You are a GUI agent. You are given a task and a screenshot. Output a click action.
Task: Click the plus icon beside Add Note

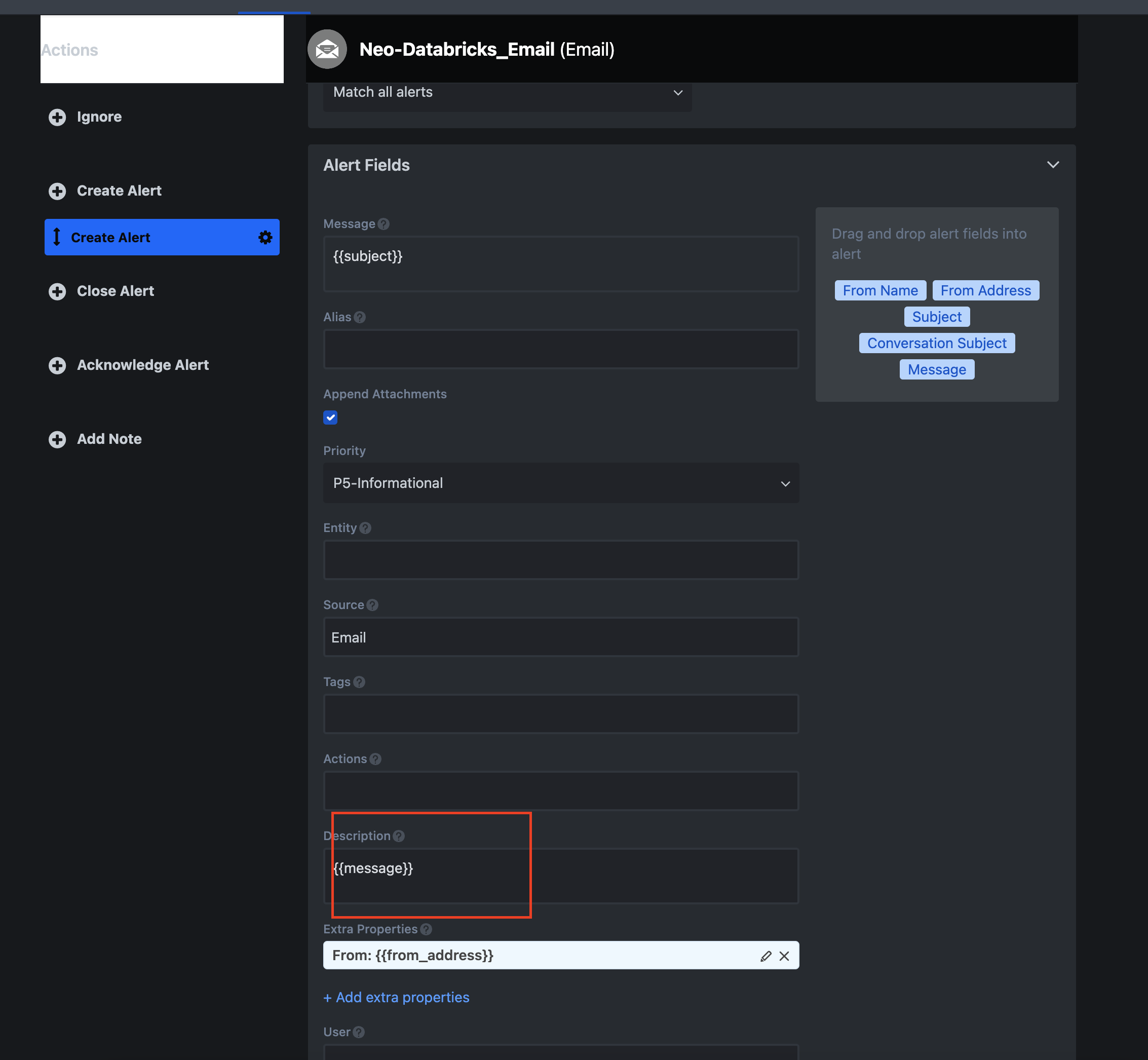tap(57, 439)
